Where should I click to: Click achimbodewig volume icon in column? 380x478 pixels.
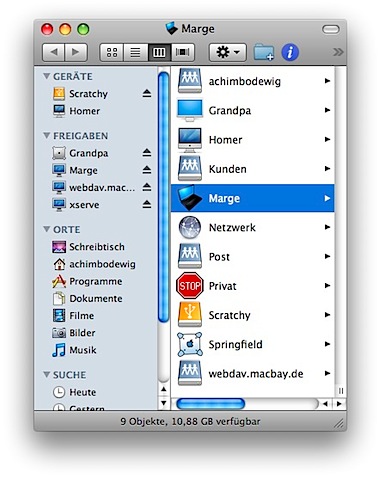coord(190,81)
